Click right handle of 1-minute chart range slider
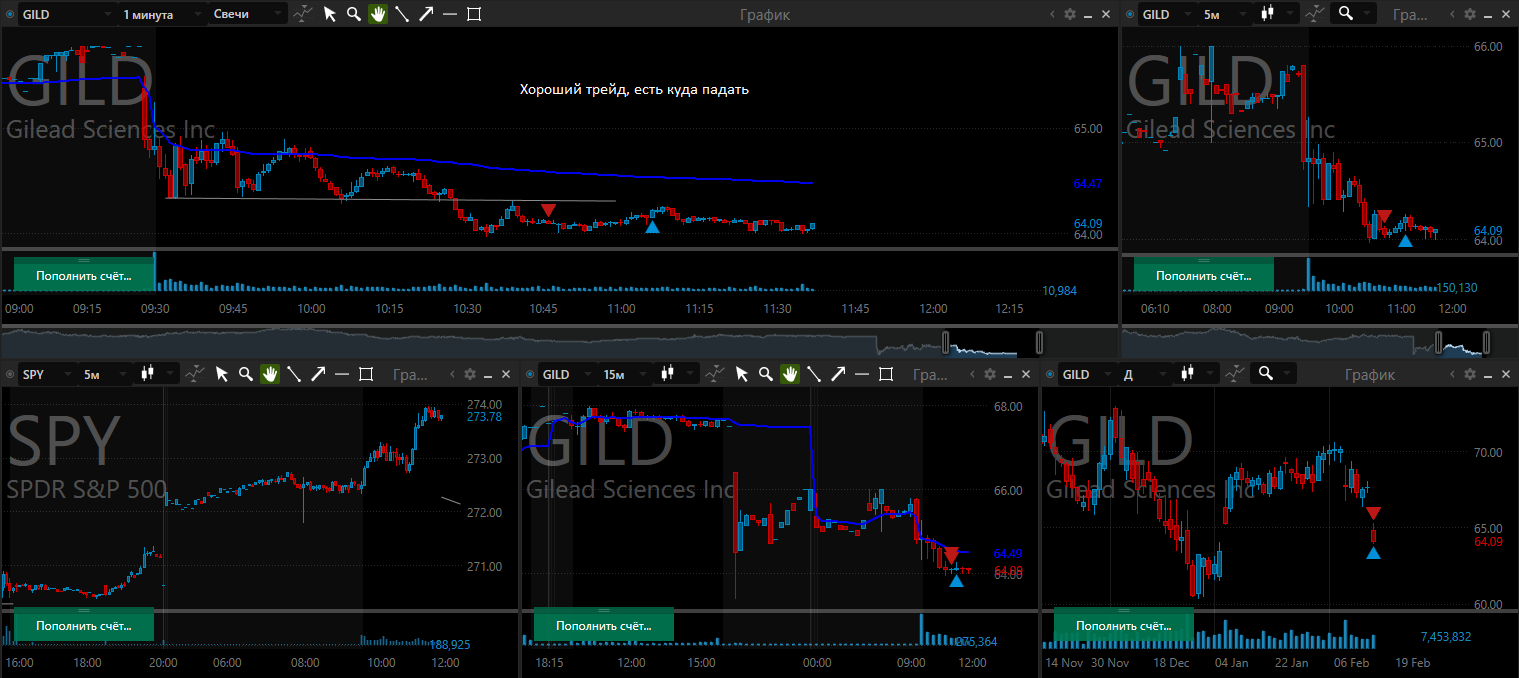 pos(1039,343)
